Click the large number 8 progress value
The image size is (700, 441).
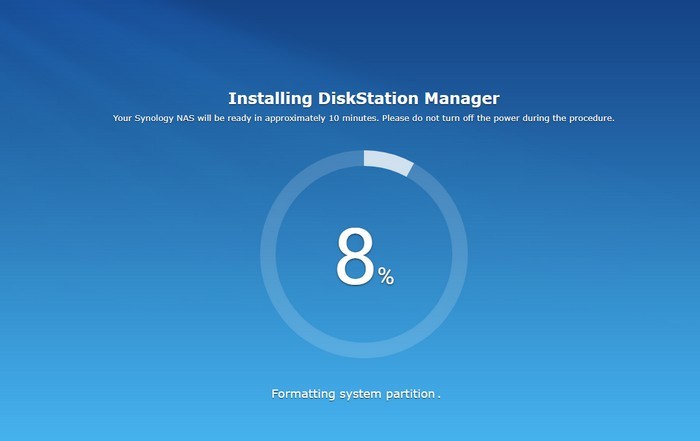(355, 258)
